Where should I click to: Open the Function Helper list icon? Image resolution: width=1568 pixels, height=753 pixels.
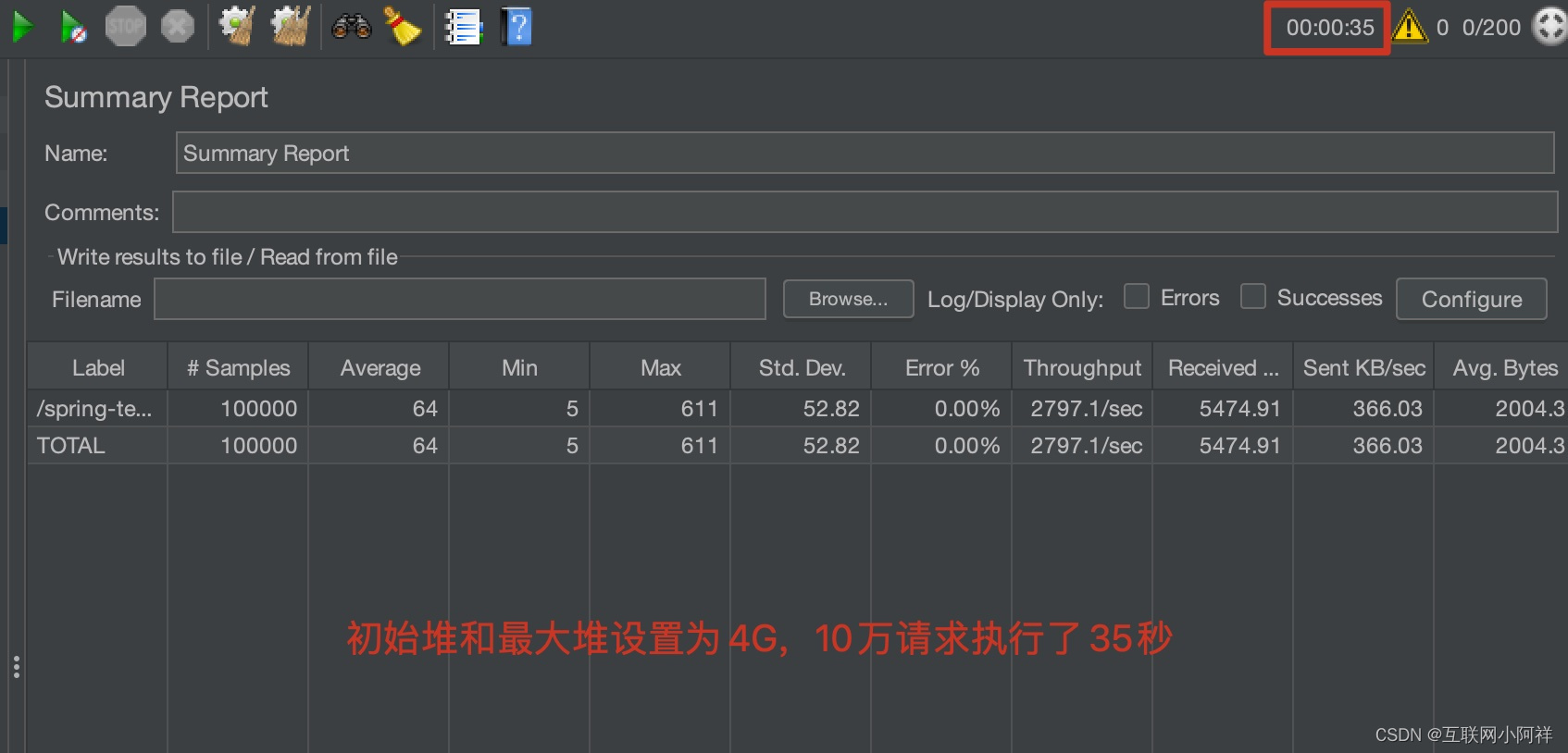pos(464,28)
